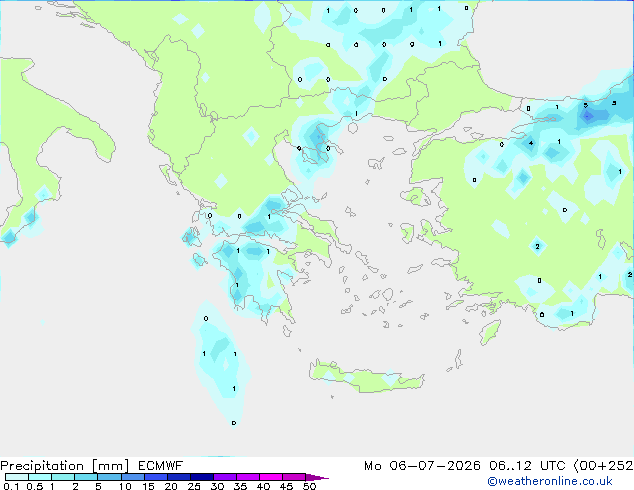Click the "4" precipitation value on the map
The image size is (634, 490).
point(530,143)
